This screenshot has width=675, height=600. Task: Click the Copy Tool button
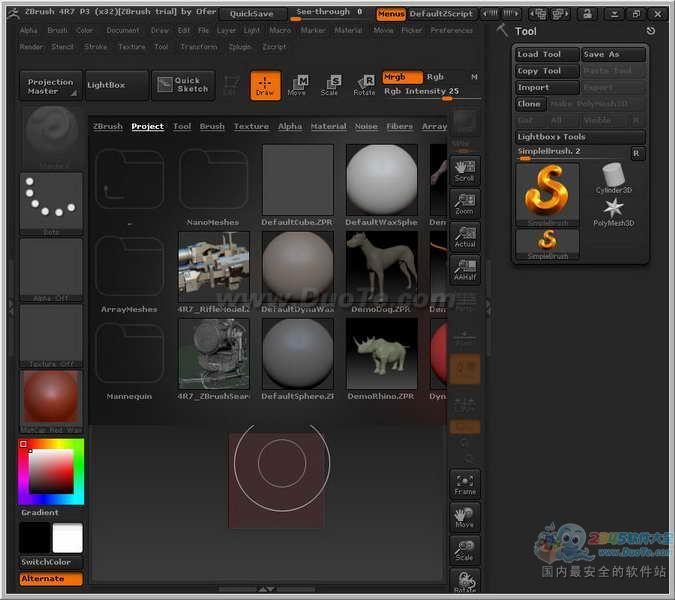[x=547, y=71]
